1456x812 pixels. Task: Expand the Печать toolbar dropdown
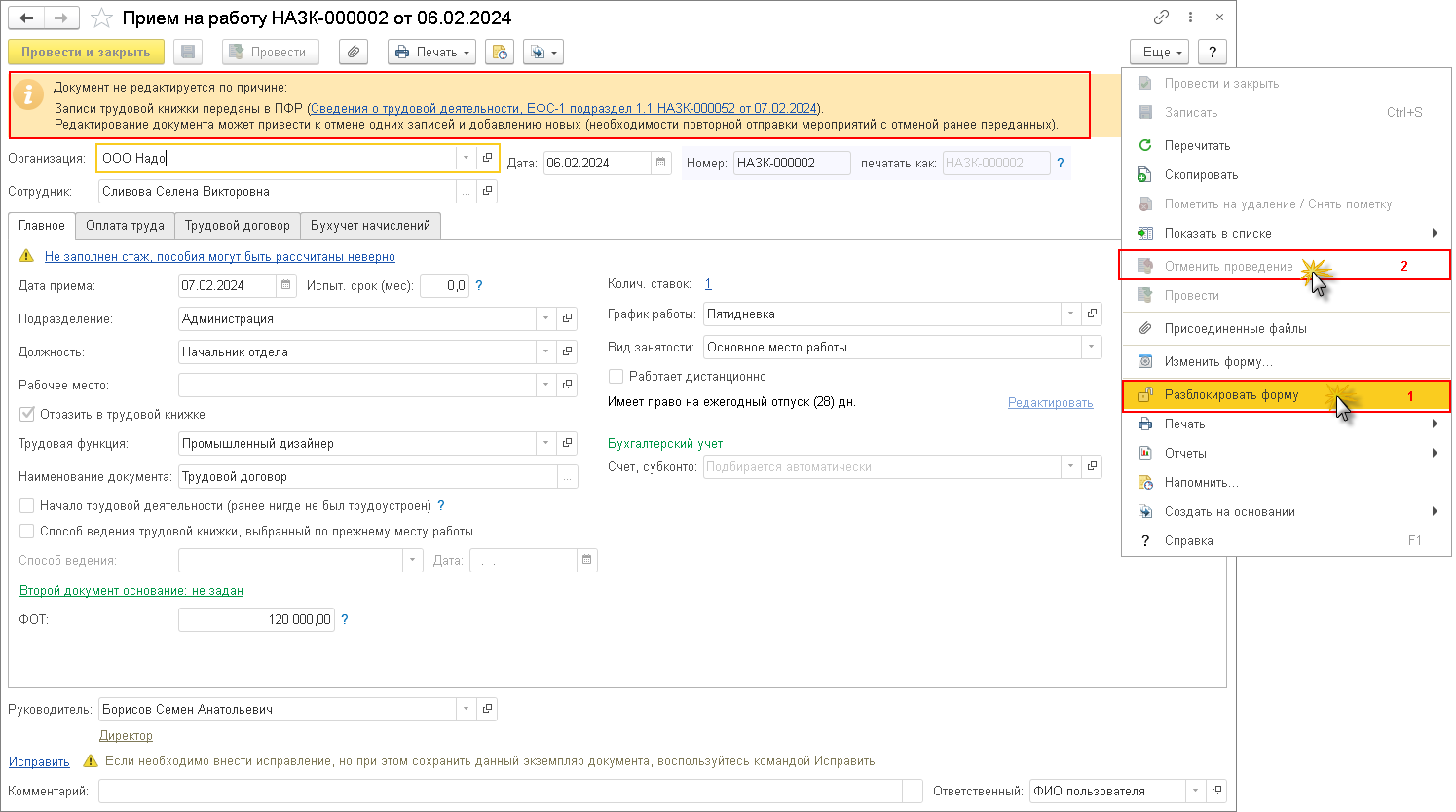(431, 53)
